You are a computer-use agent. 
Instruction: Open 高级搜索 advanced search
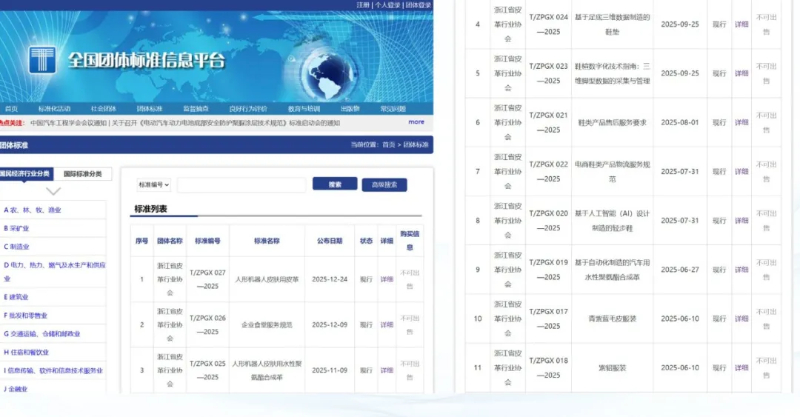pos(384,185)
